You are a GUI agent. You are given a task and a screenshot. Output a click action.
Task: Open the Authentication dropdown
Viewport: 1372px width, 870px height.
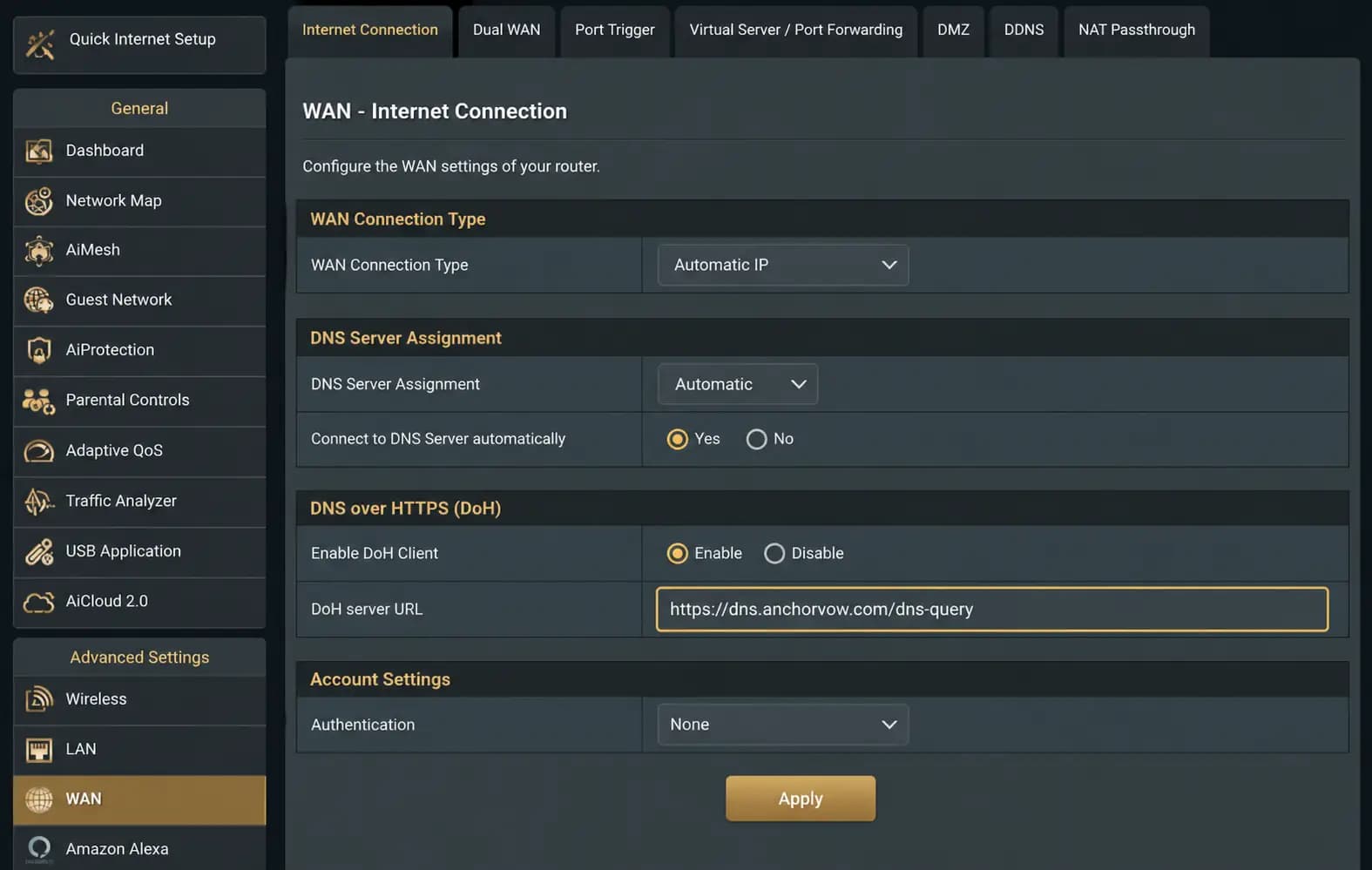783,725
